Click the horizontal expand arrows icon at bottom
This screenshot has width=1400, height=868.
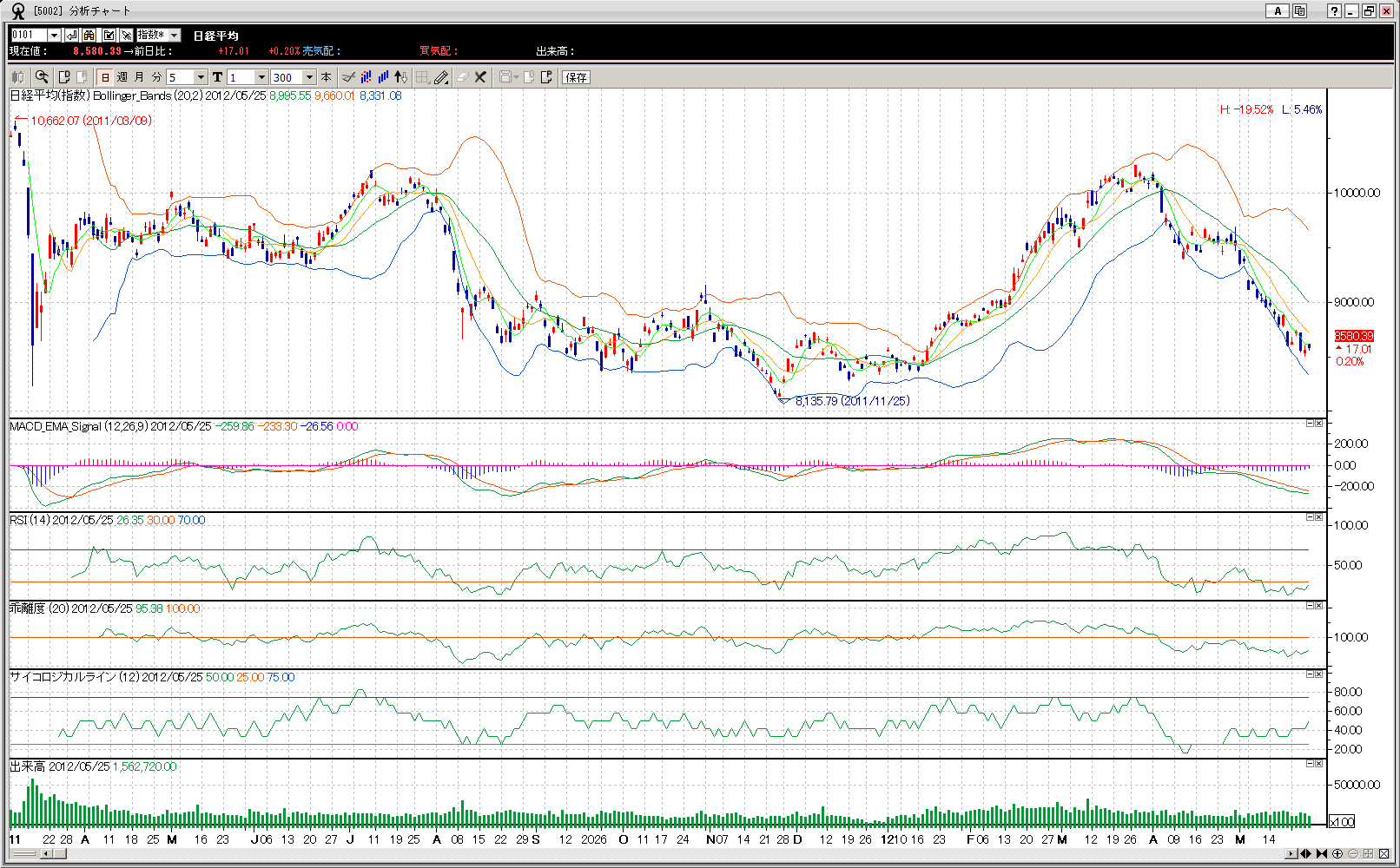pos(1305,854)
